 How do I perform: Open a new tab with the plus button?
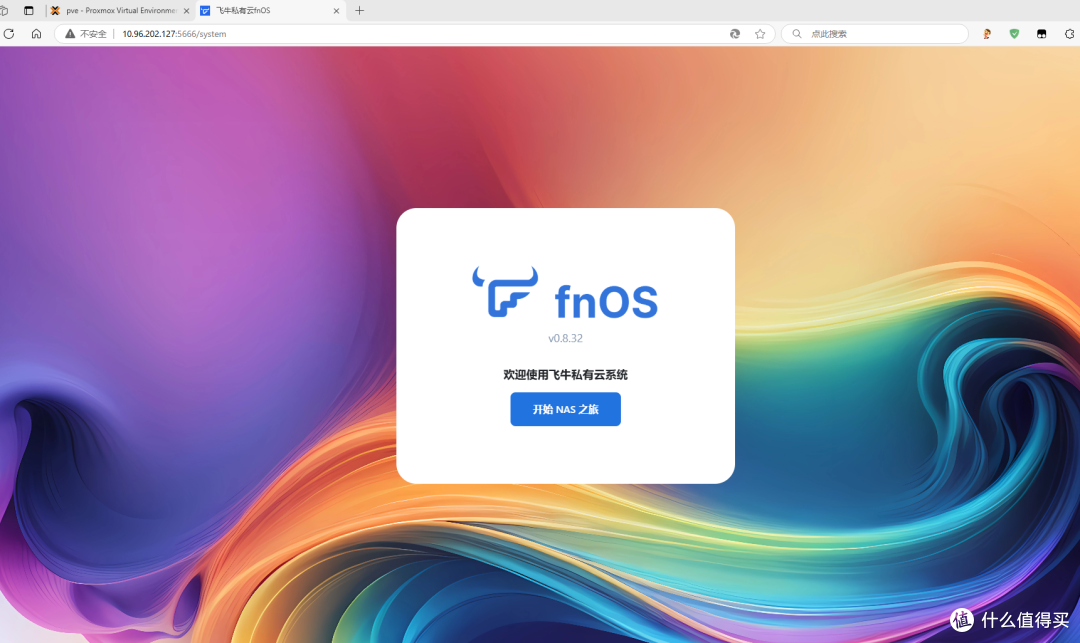(360, 10)
